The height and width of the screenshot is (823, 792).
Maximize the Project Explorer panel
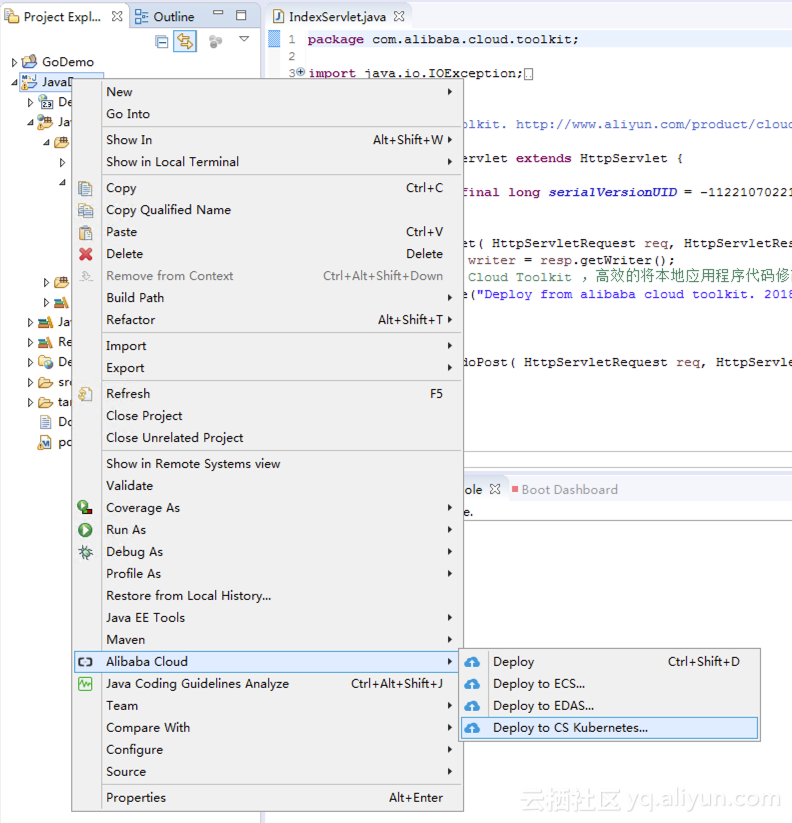pyautogui.click(x=241, y=15)
